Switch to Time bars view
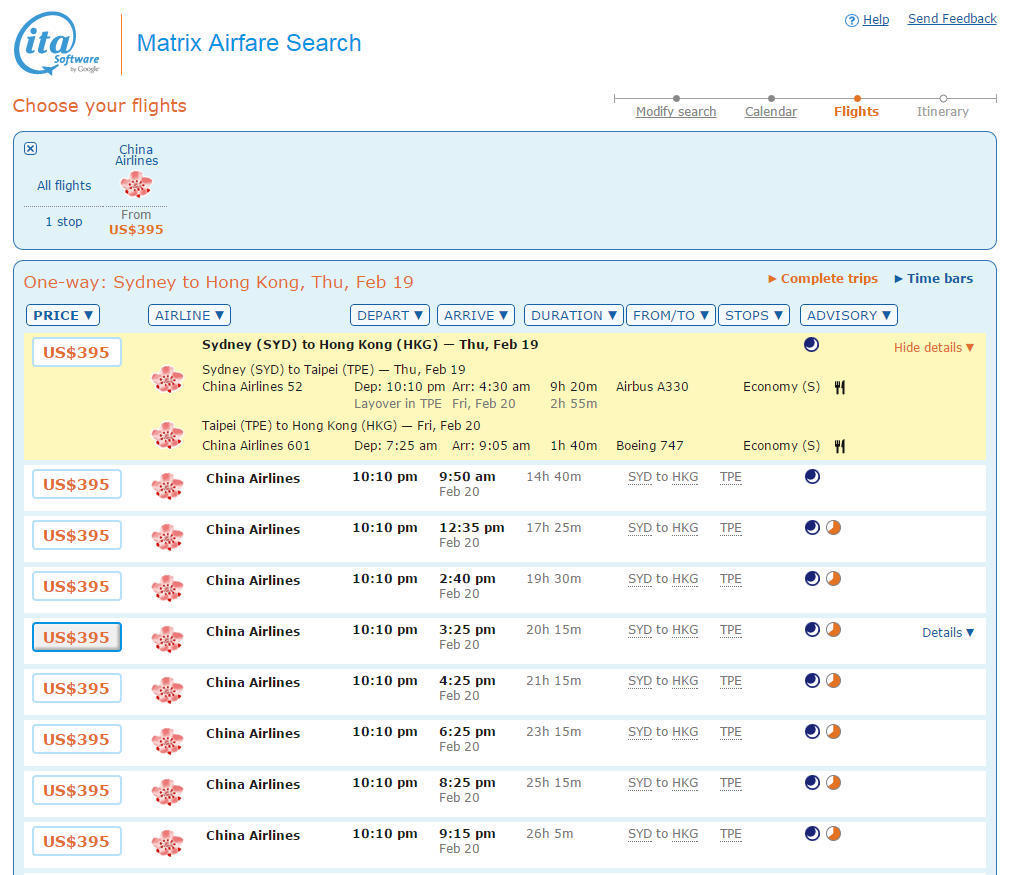The width and height of the screenshot is (1010, 875). pos(933,278)
